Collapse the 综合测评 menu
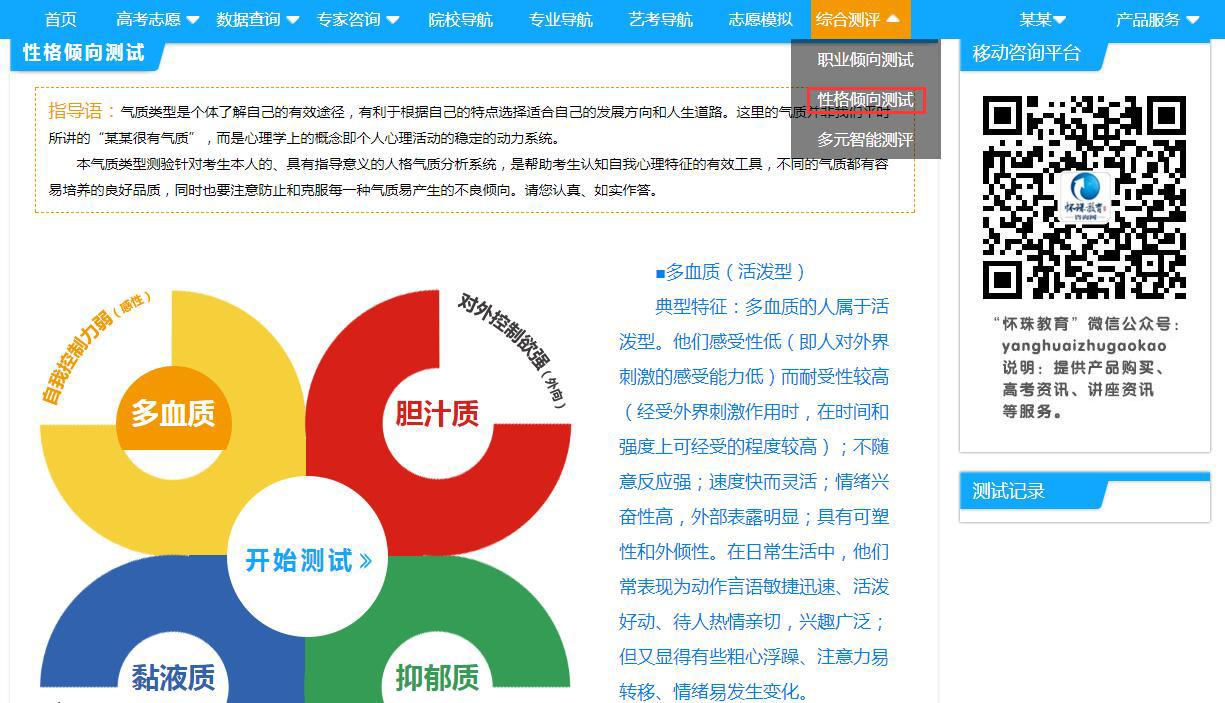The width and height of the screenshot is (1225, 703). tap(857, 19)
